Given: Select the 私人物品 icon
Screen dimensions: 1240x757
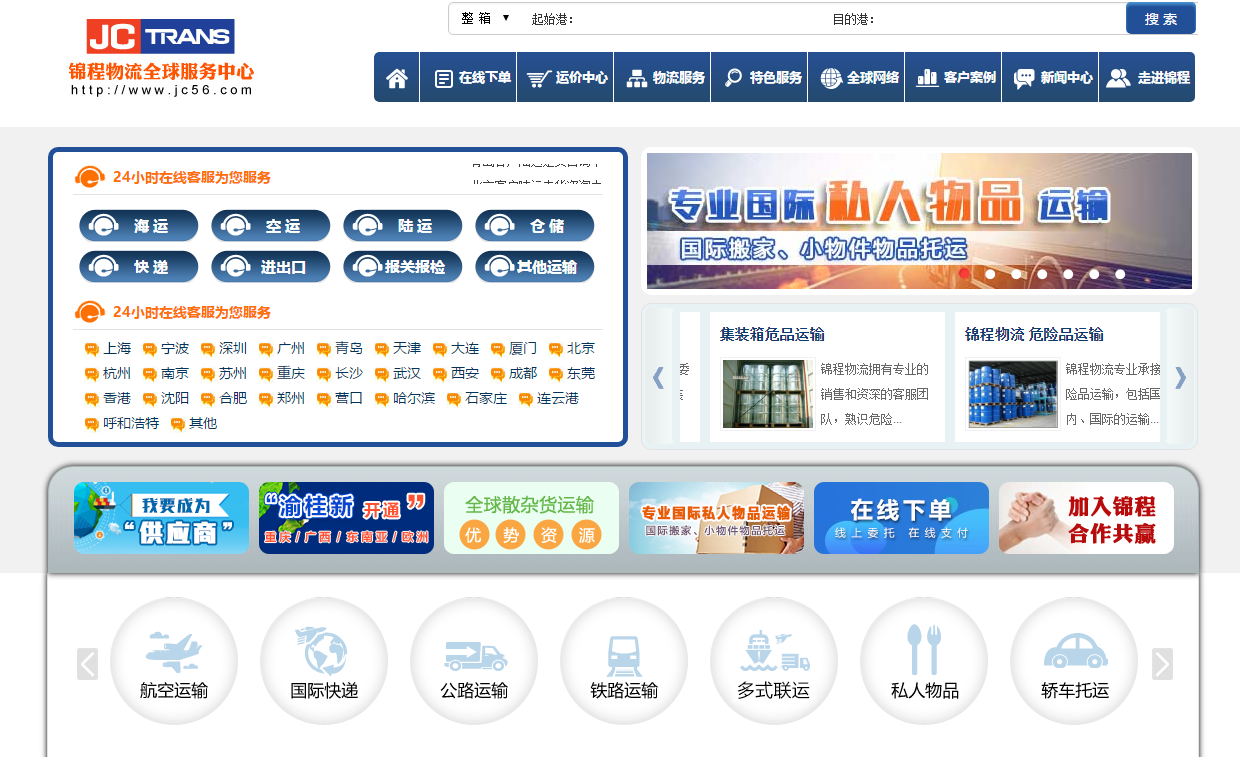Looking at the screenshot, I should click(x=924, y=661).
